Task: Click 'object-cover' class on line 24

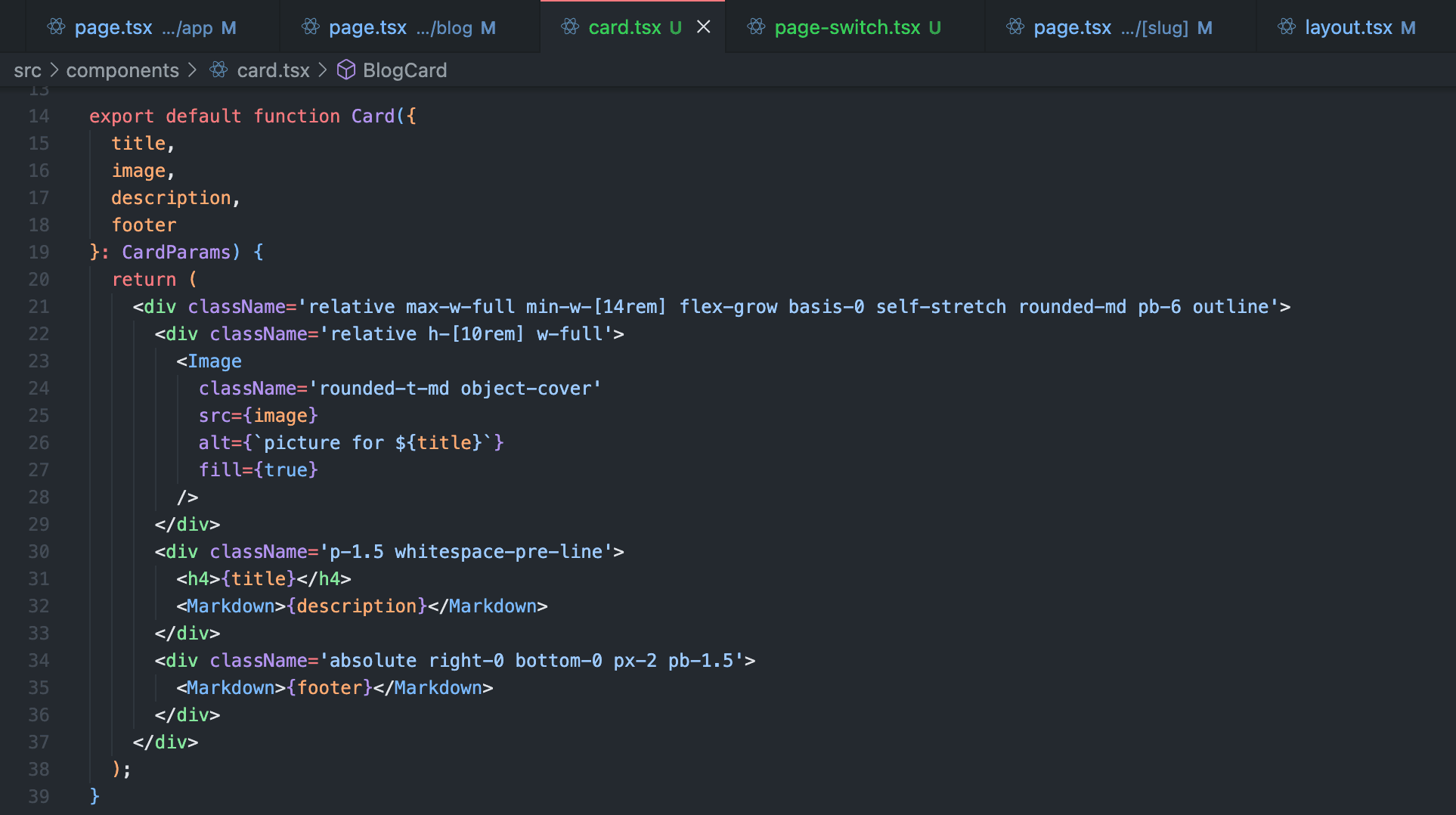Action: pos(526,389)
